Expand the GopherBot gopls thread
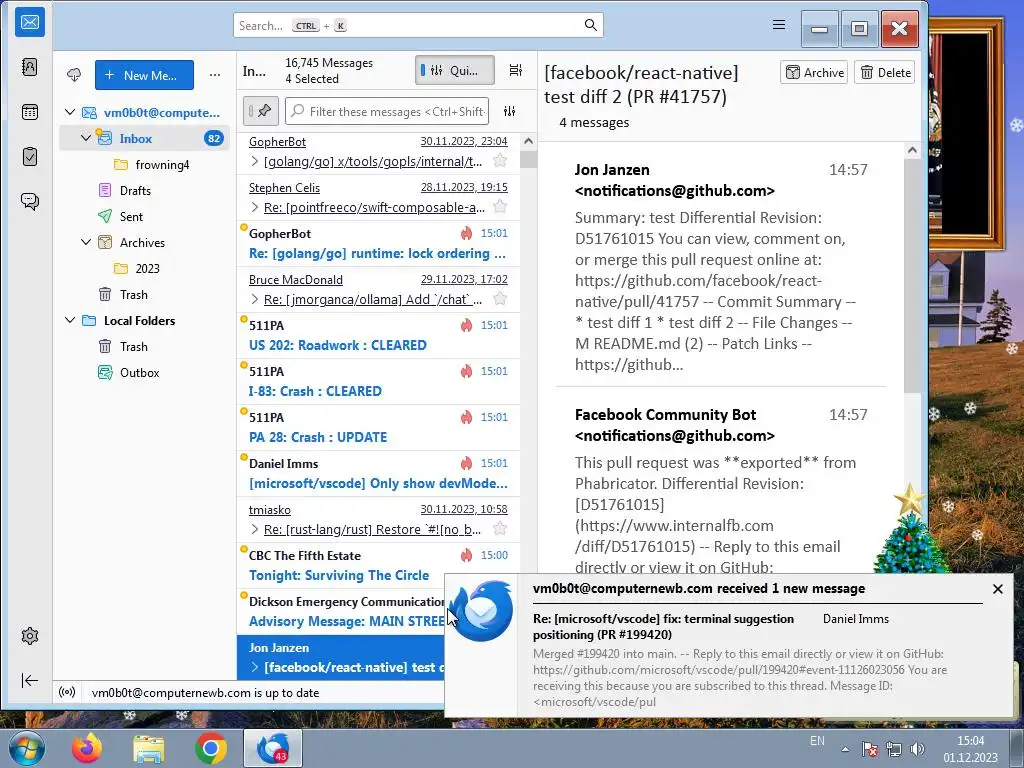Screen dimensions: 1024x768 point(255,161)
